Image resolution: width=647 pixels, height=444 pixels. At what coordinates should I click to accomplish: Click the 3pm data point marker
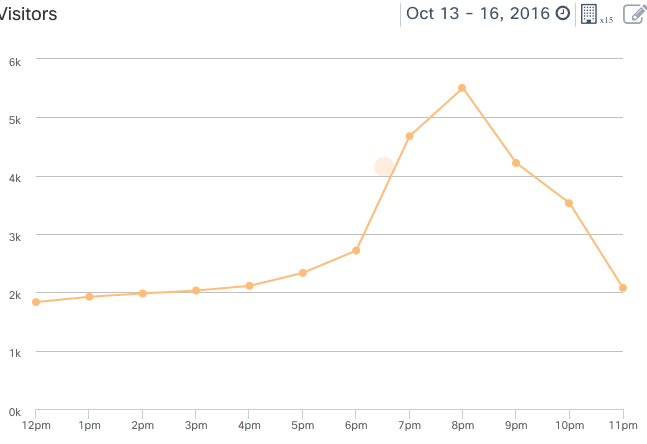click(x=196, y=290)
